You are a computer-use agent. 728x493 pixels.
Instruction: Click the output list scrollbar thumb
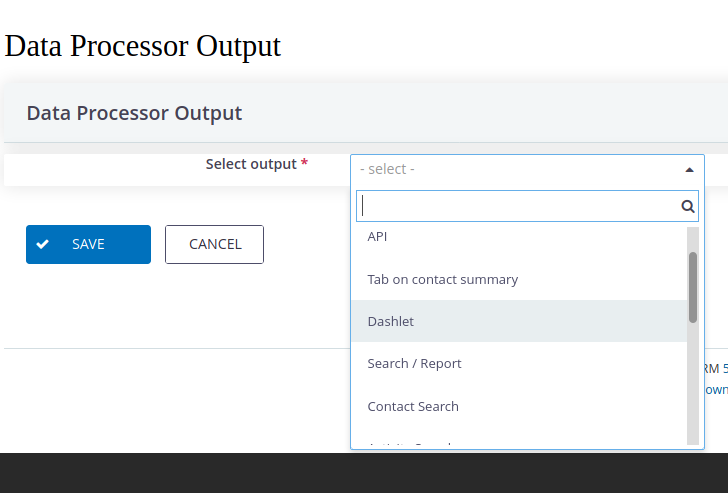[693, 287]
